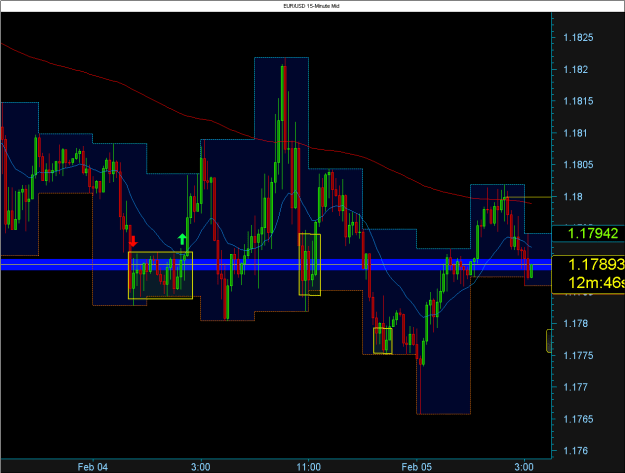Click the 1.1815 price axis label
This screenshot has width=625, height=473.
(x=578, y=101)
